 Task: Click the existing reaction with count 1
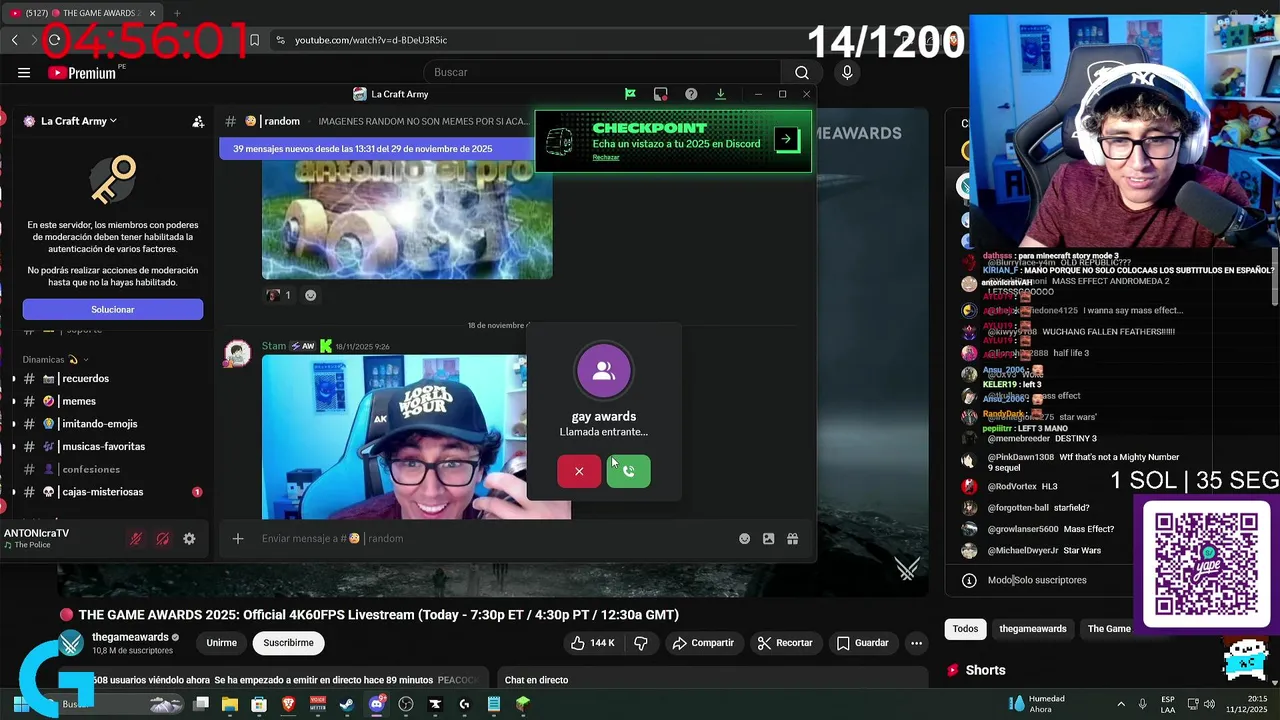(x=279, y=295)
